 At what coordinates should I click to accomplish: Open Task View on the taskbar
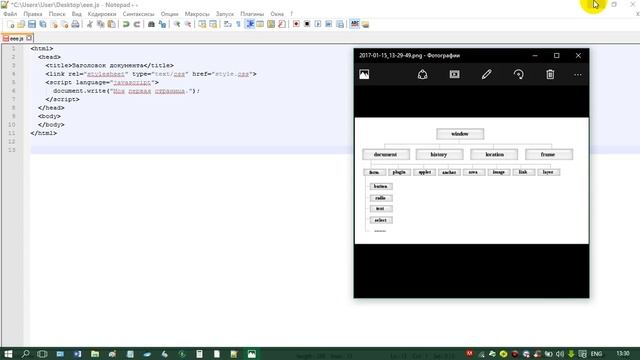tap(42, 354)
